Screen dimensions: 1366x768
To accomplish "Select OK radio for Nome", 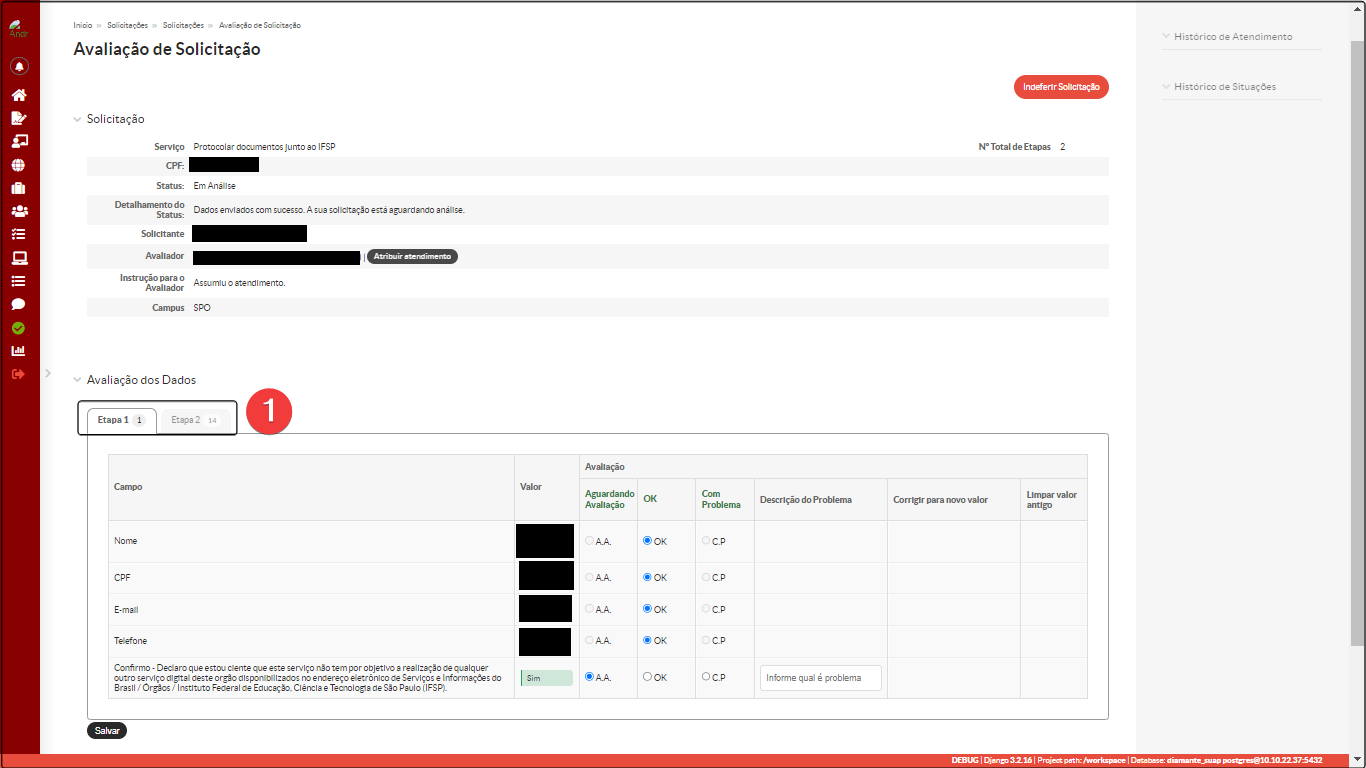I will (648, 541).
